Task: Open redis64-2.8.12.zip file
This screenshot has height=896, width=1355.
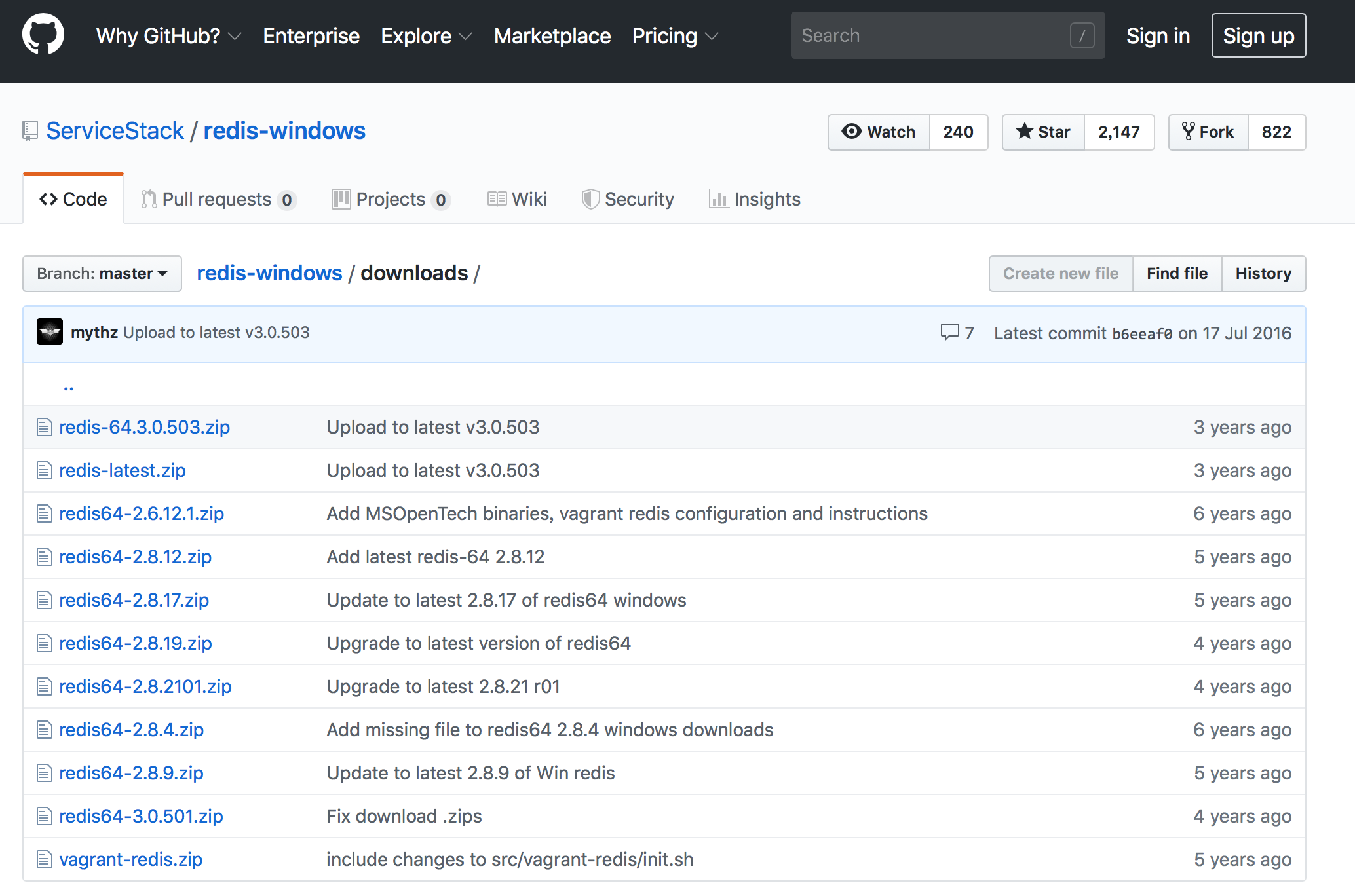Action: click(x=135, y=557)
